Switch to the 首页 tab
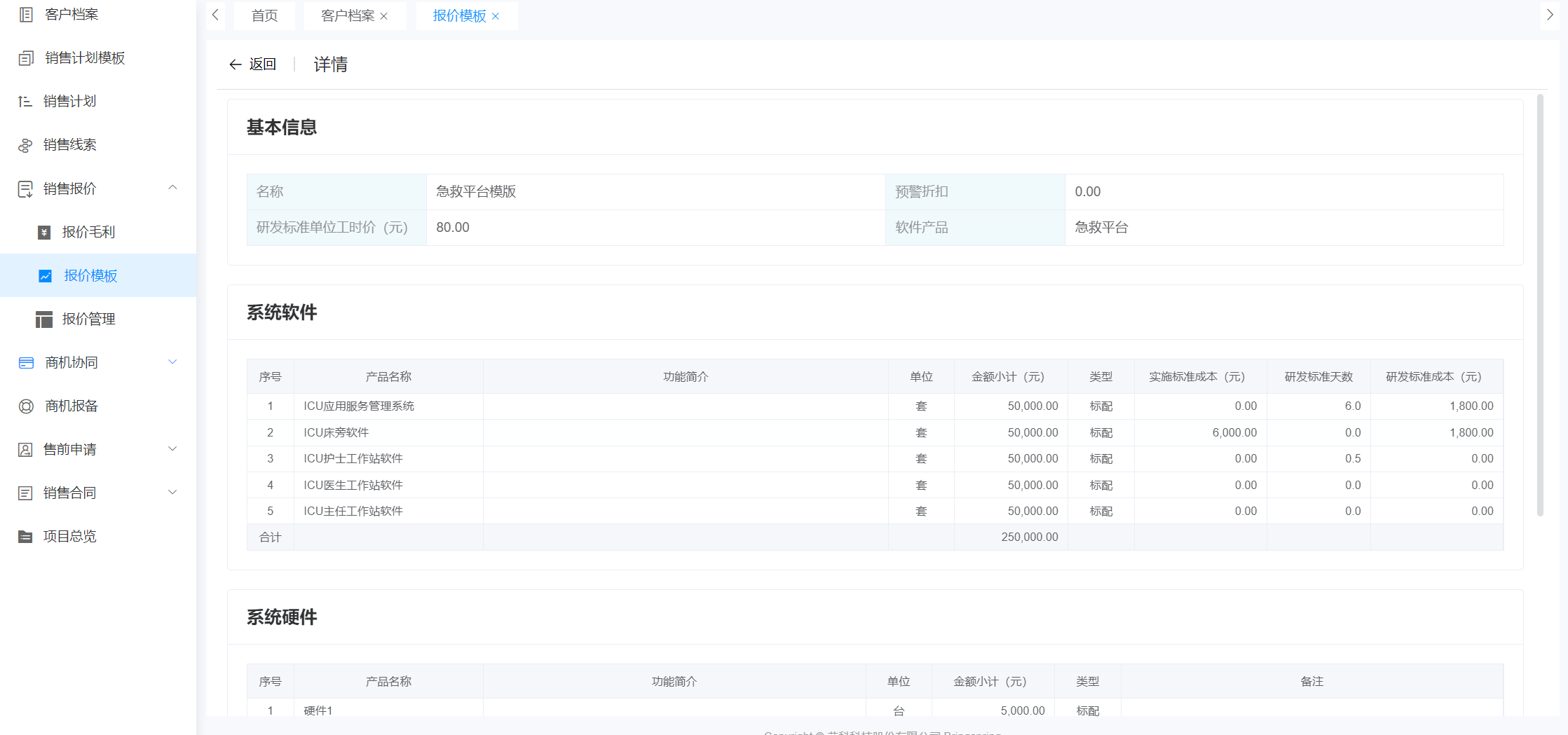Screen dimensions: 1568x735 pyautogui.click(x=264, y=15)
